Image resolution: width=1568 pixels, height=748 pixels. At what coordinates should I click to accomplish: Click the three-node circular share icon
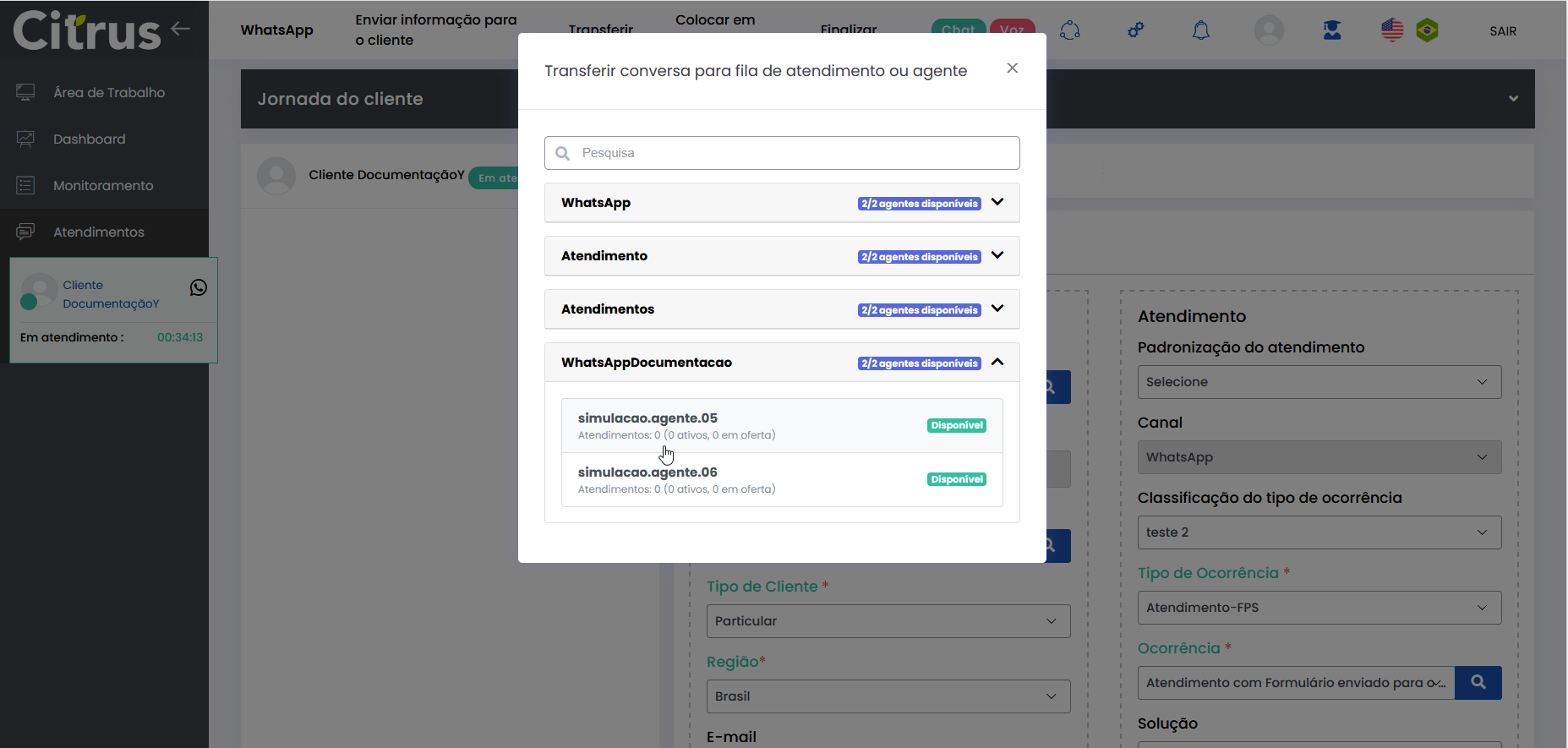(1070, 30)
